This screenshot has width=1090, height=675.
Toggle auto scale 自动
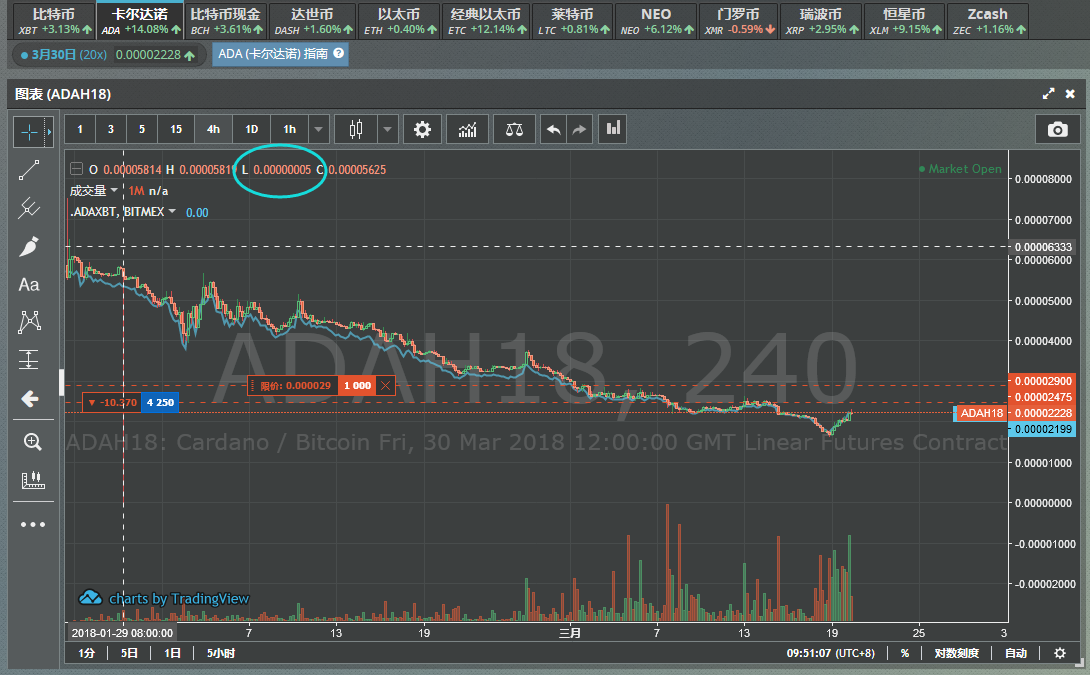[x=1016, y=653]
